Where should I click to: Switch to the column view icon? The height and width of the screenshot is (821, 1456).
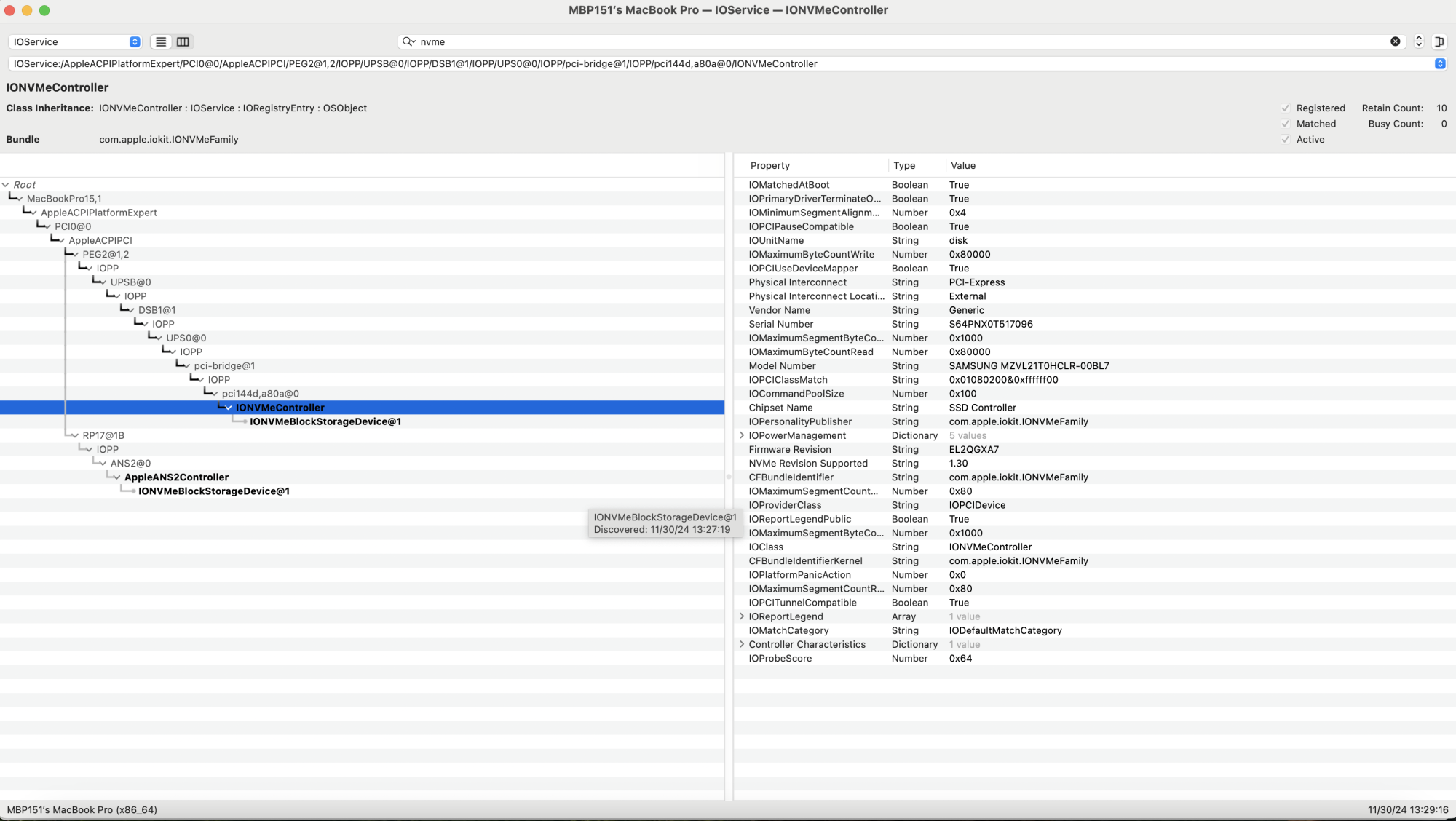click(183, 42)
